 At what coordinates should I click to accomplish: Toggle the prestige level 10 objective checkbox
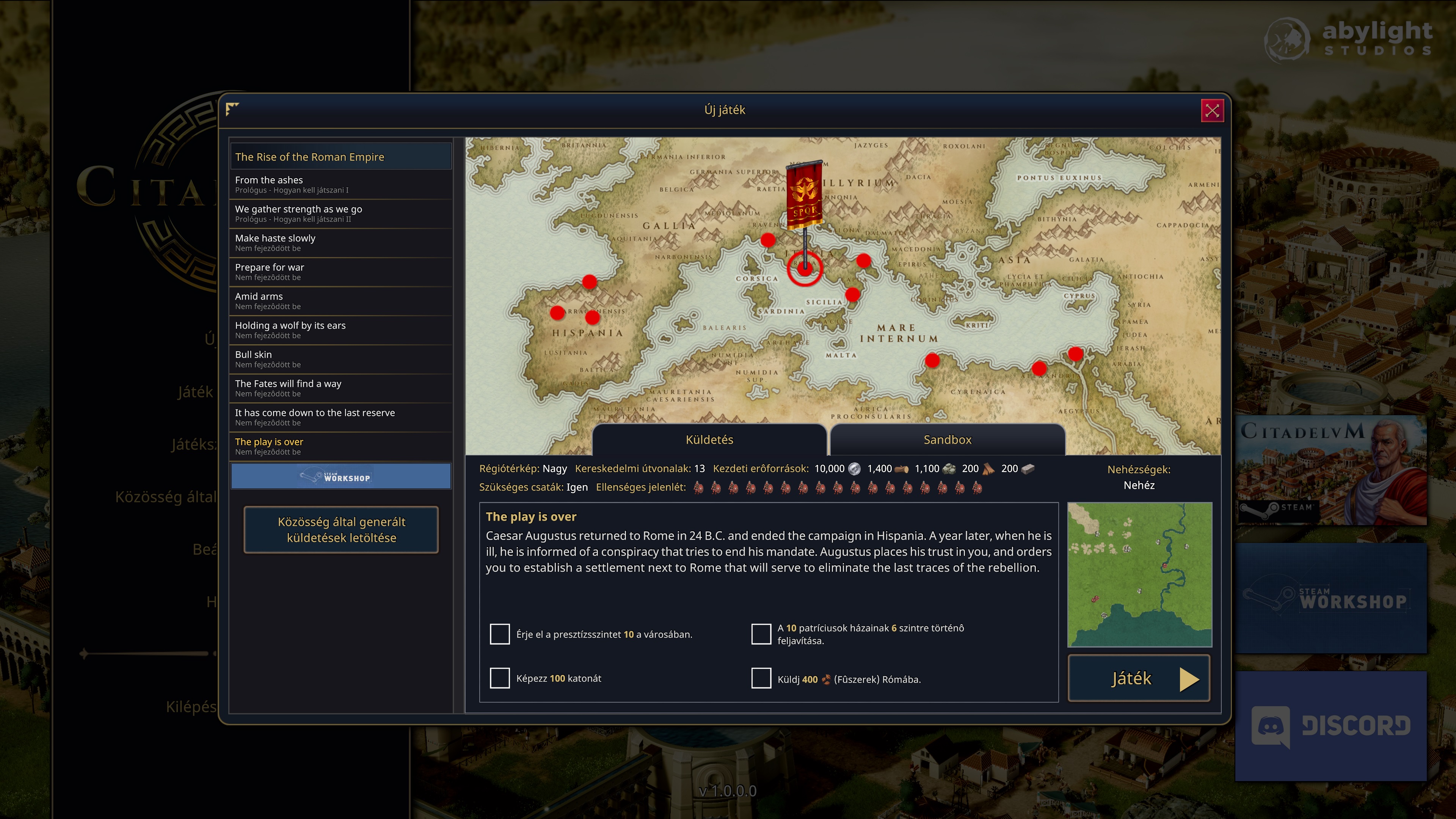(500, 634)
